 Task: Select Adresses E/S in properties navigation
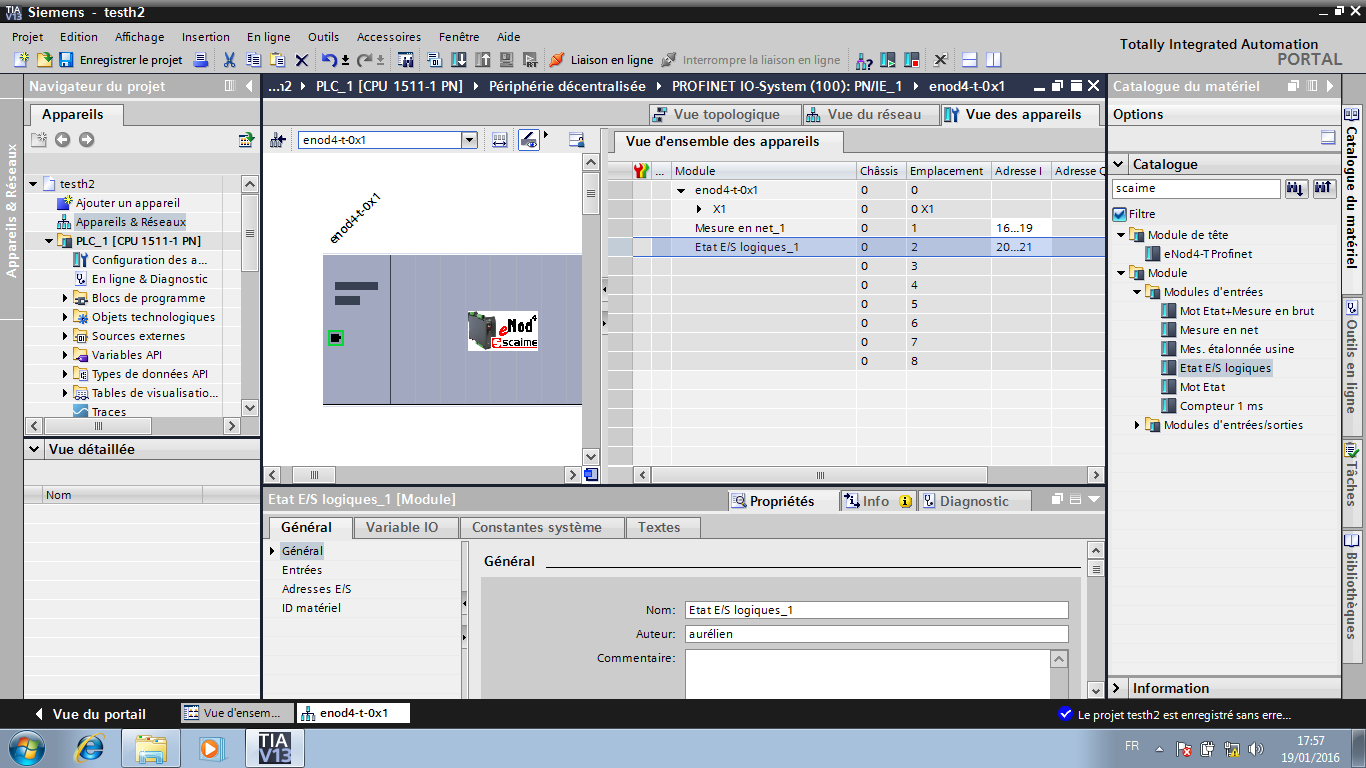tap(316, 589)
